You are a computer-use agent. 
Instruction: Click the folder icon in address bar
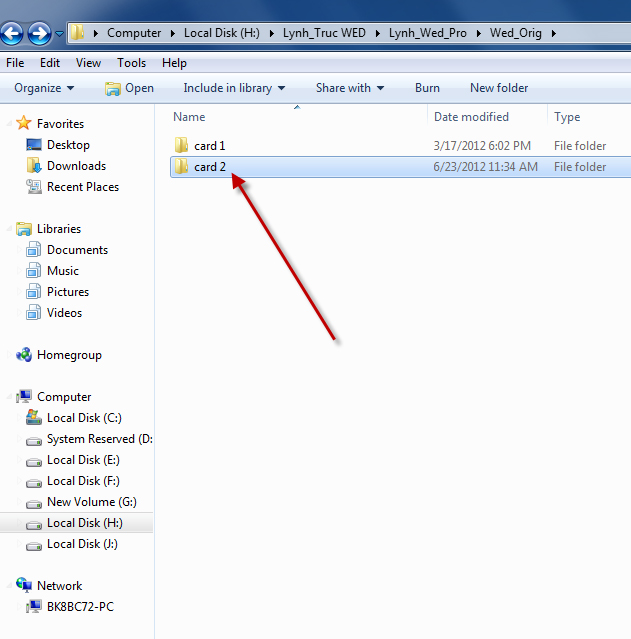click(77, 33)
